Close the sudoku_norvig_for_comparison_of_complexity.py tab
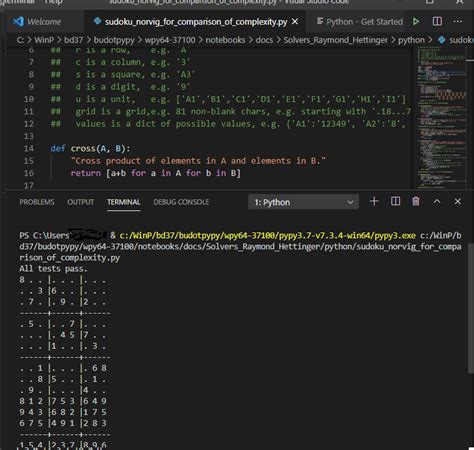Viewport: 474px width, 450px height. (295, 22)
